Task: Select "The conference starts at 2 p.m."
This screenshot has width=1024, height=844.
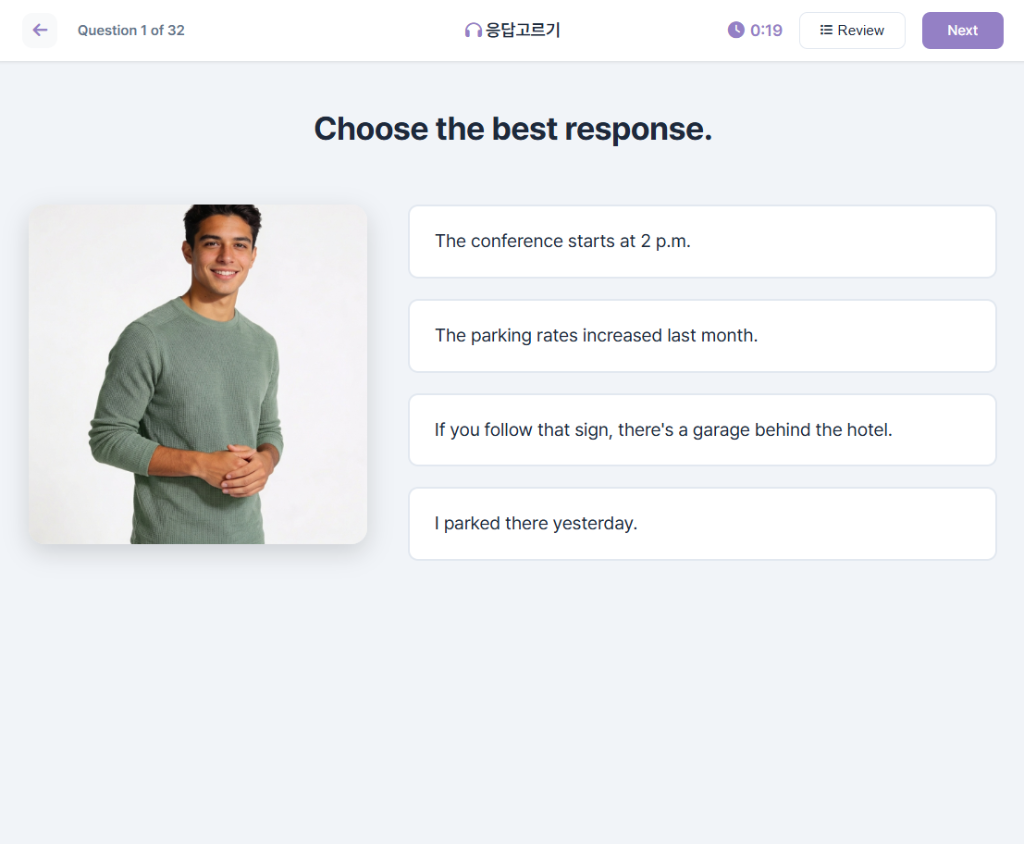Action: 702,242
